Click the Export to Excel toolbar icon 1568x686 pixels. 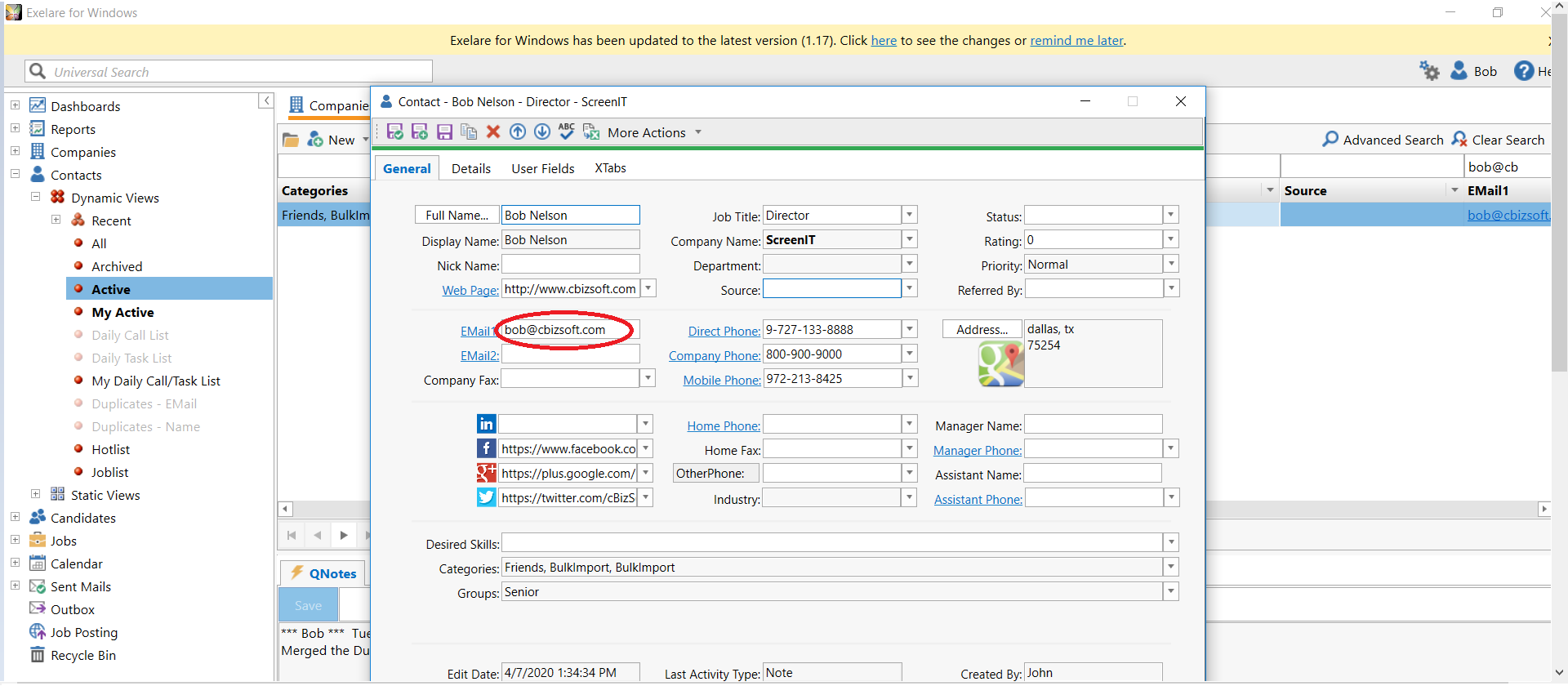point(591,132)
